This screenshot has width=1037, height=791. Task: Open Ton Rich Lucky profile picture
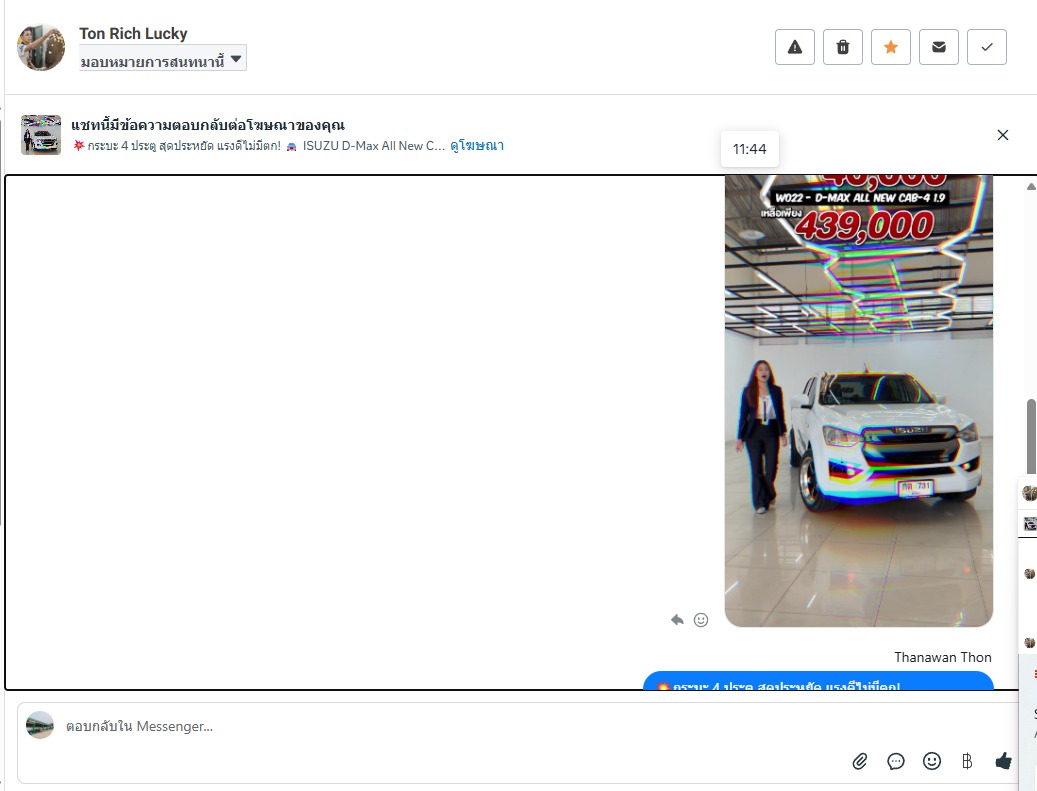tap(41, 48)
